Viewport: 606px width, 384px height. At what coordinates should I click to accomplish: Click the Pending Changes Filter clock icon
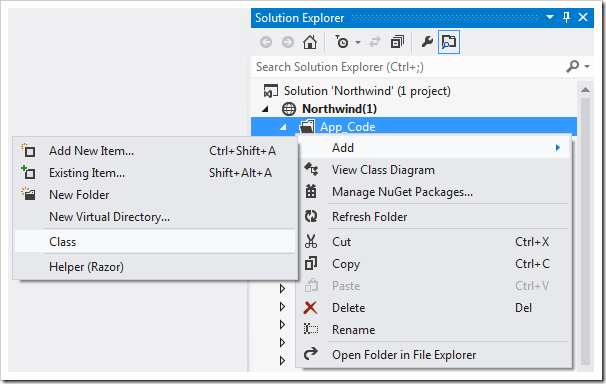(x=342, y=42)
